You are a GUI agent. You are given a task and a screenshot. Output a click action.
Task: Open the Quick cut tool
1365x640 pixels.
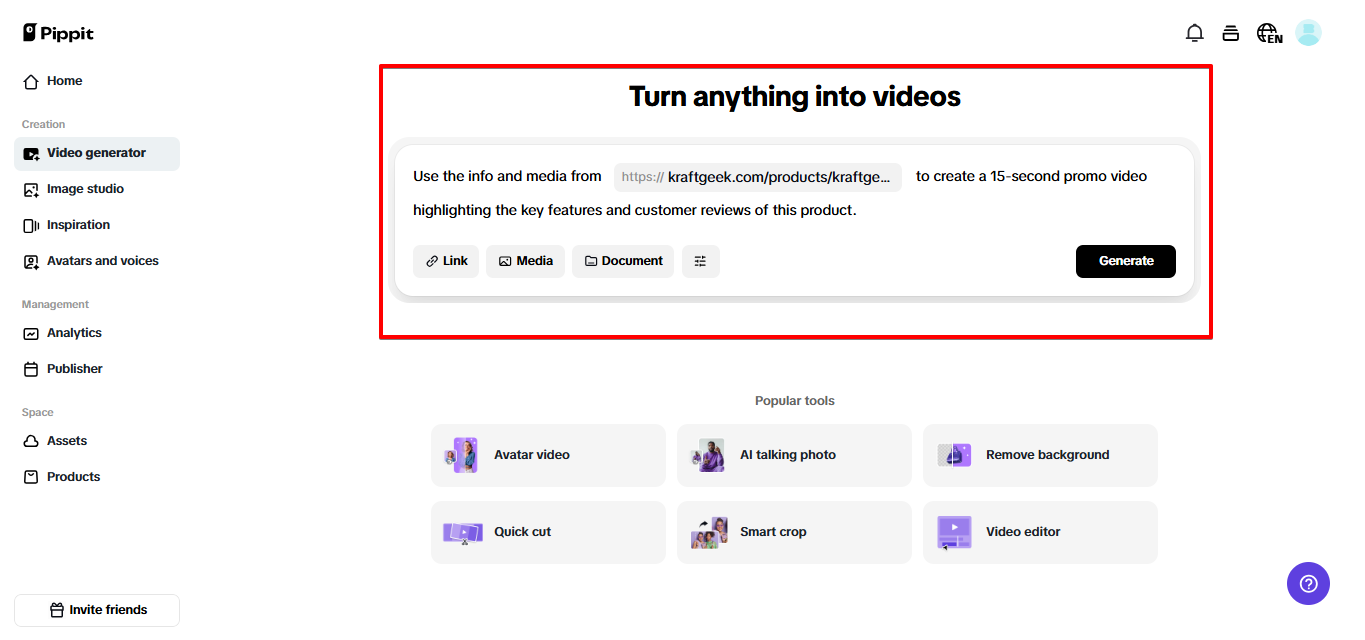click(x=548, y=531)
